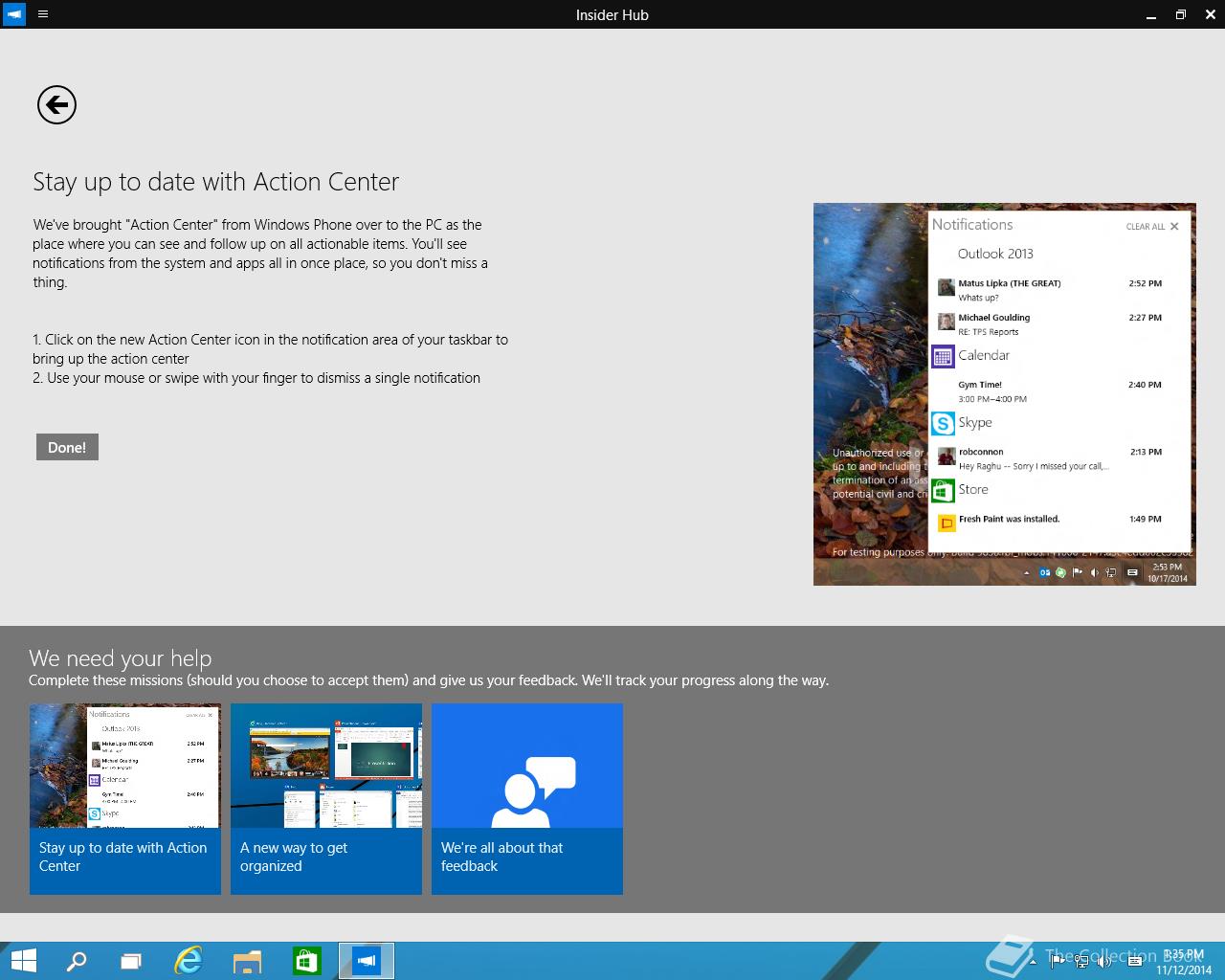This screenshot has height=980, width=1225.
Task: Click the large Action Center notifications preview image
Action: tap(1005, 394)
